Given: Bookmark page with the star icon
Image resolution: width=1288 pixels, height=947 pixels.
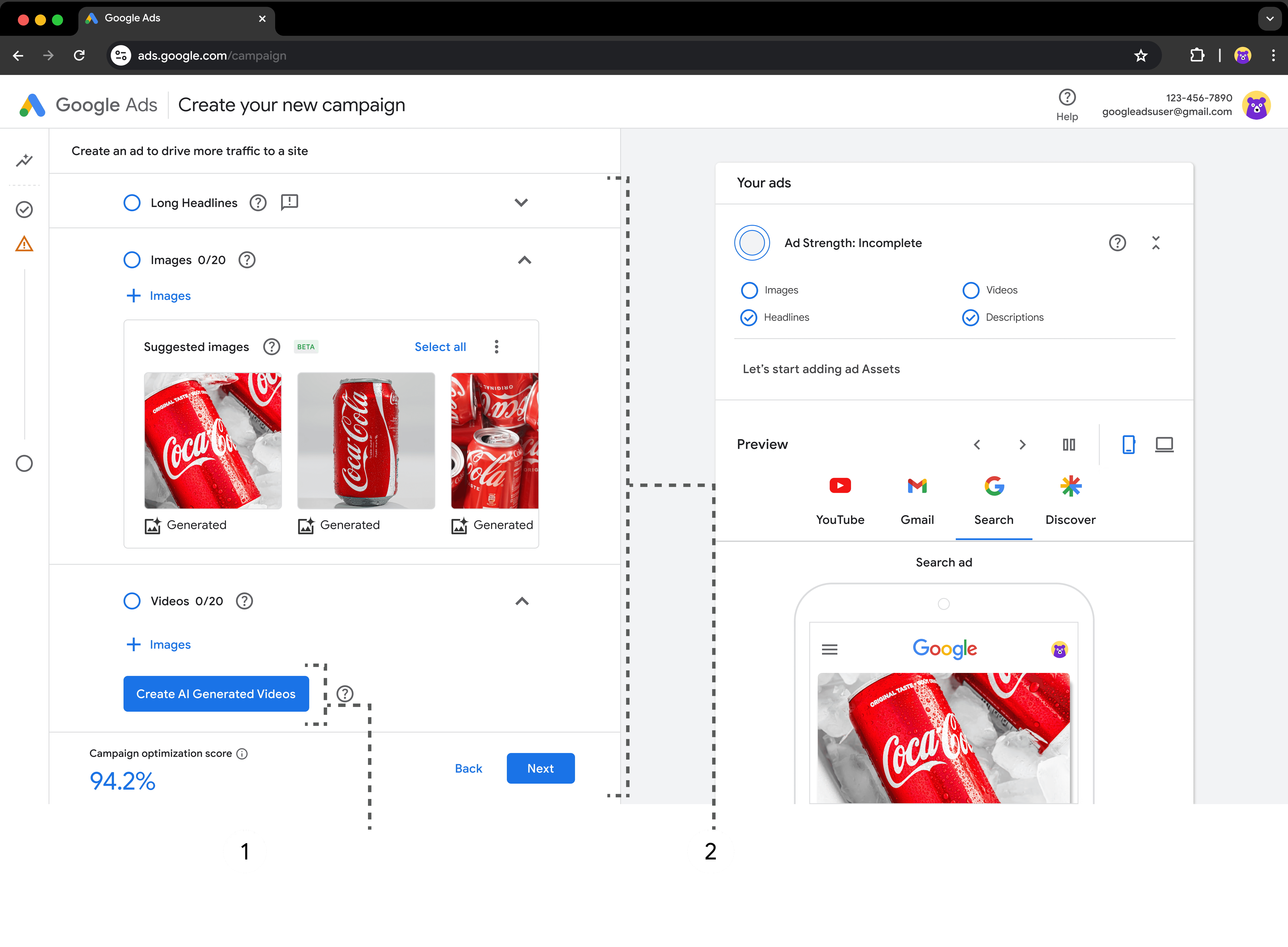Looking at the screenshot, I should (x=1141, y=56).
